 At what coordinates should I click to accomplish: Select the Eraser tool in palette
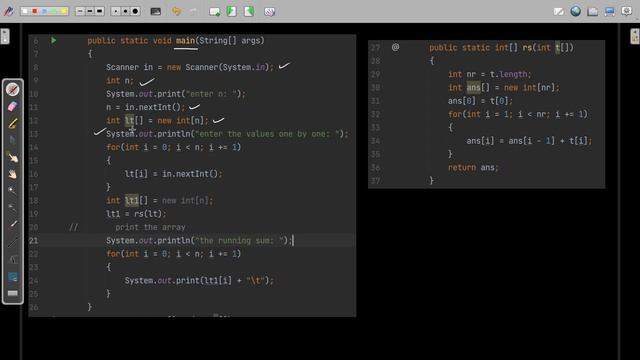(13, 106)
